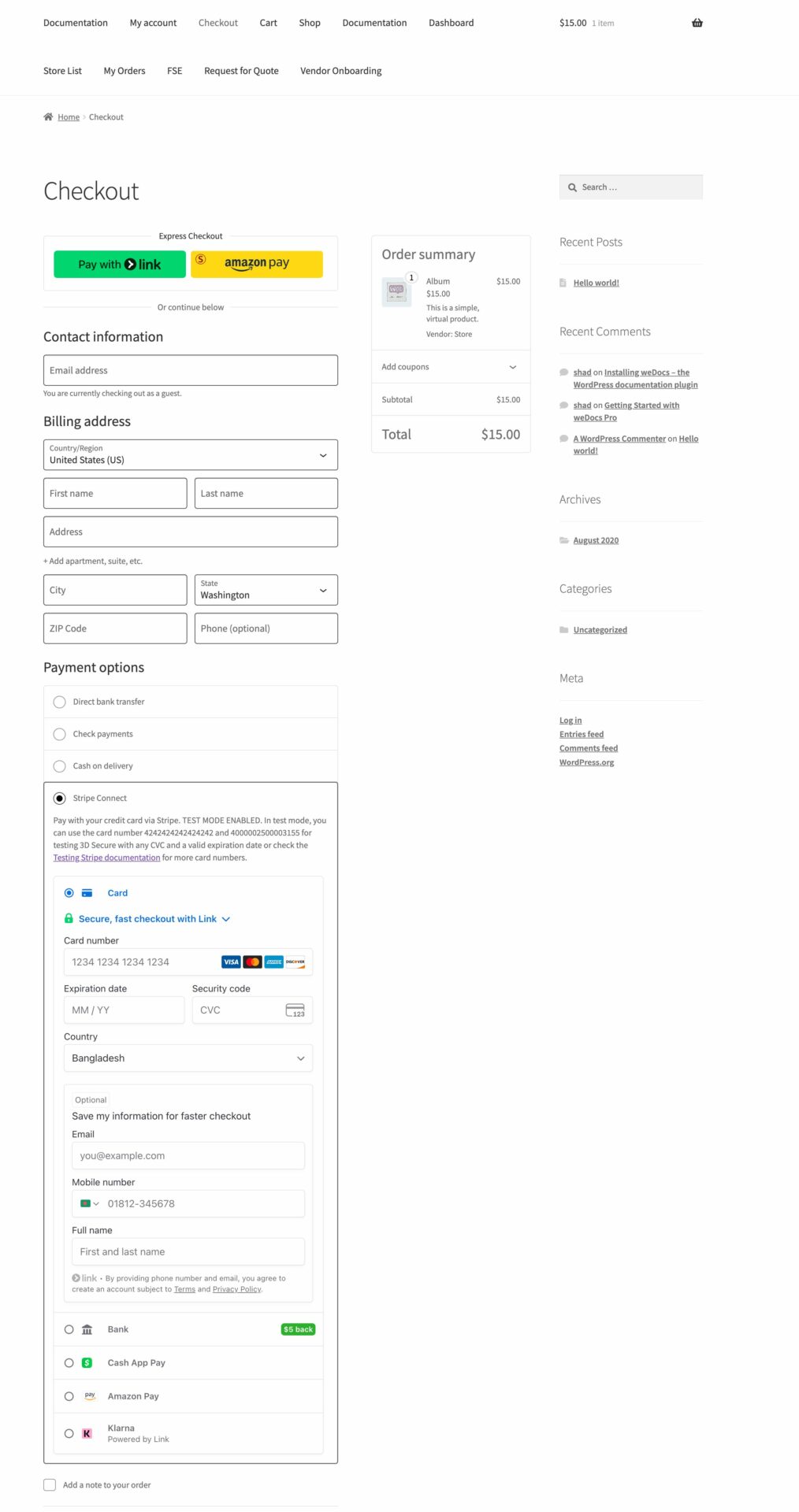This screenshot has height=1512, width=799.
Task: Click the Album product thumbnail
Action: (396, 291)
